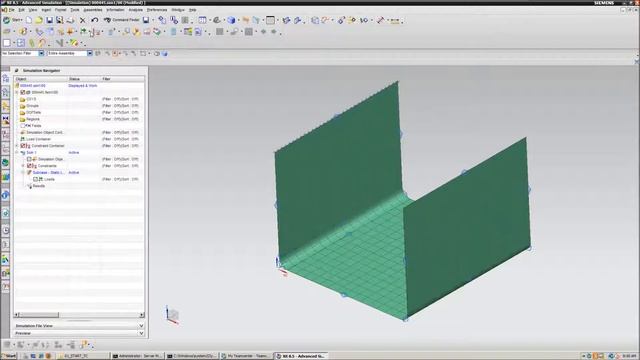
Task: Select the Load Container tree row
Action: [39, 139]
